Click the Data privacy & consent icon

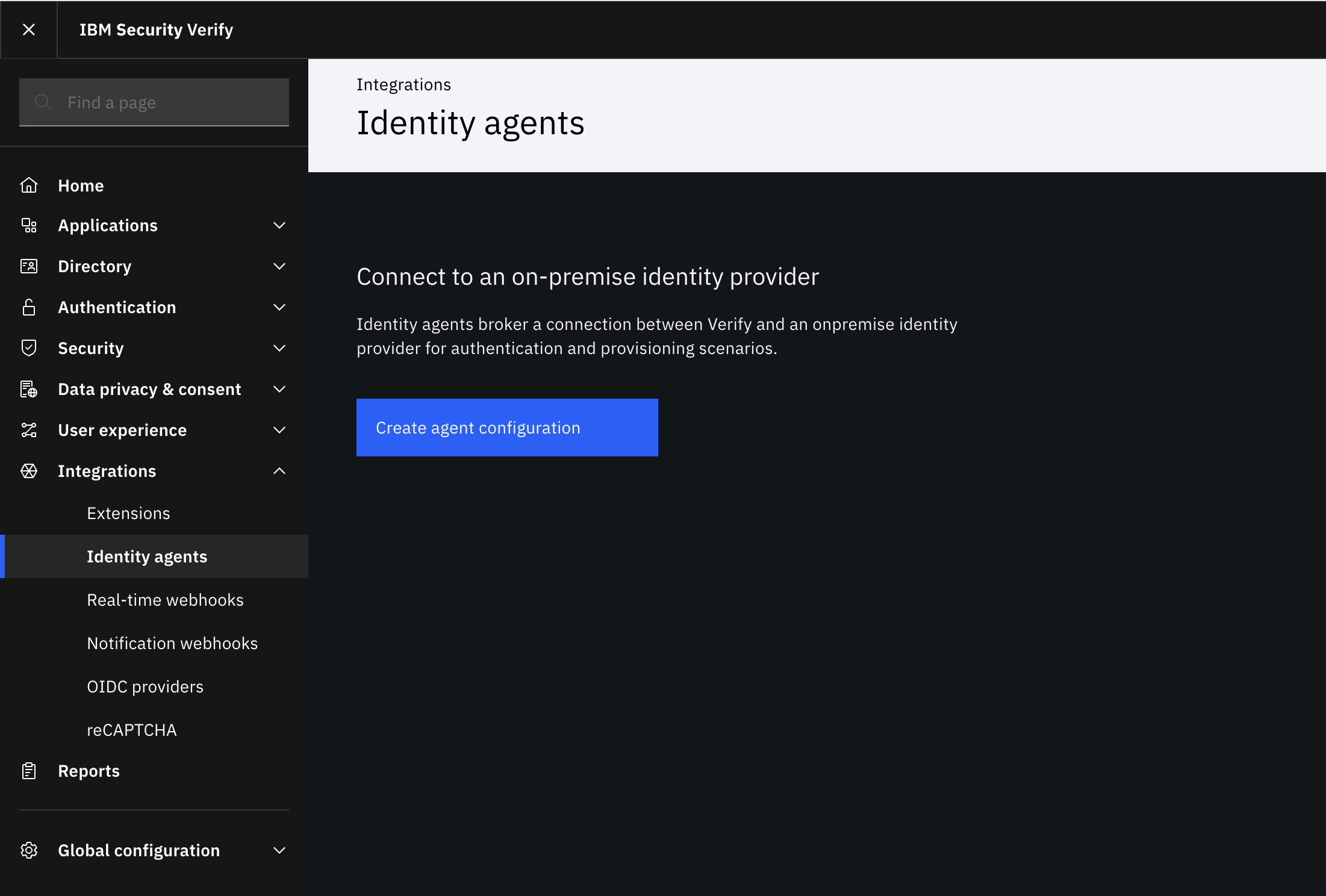(29, 389)
